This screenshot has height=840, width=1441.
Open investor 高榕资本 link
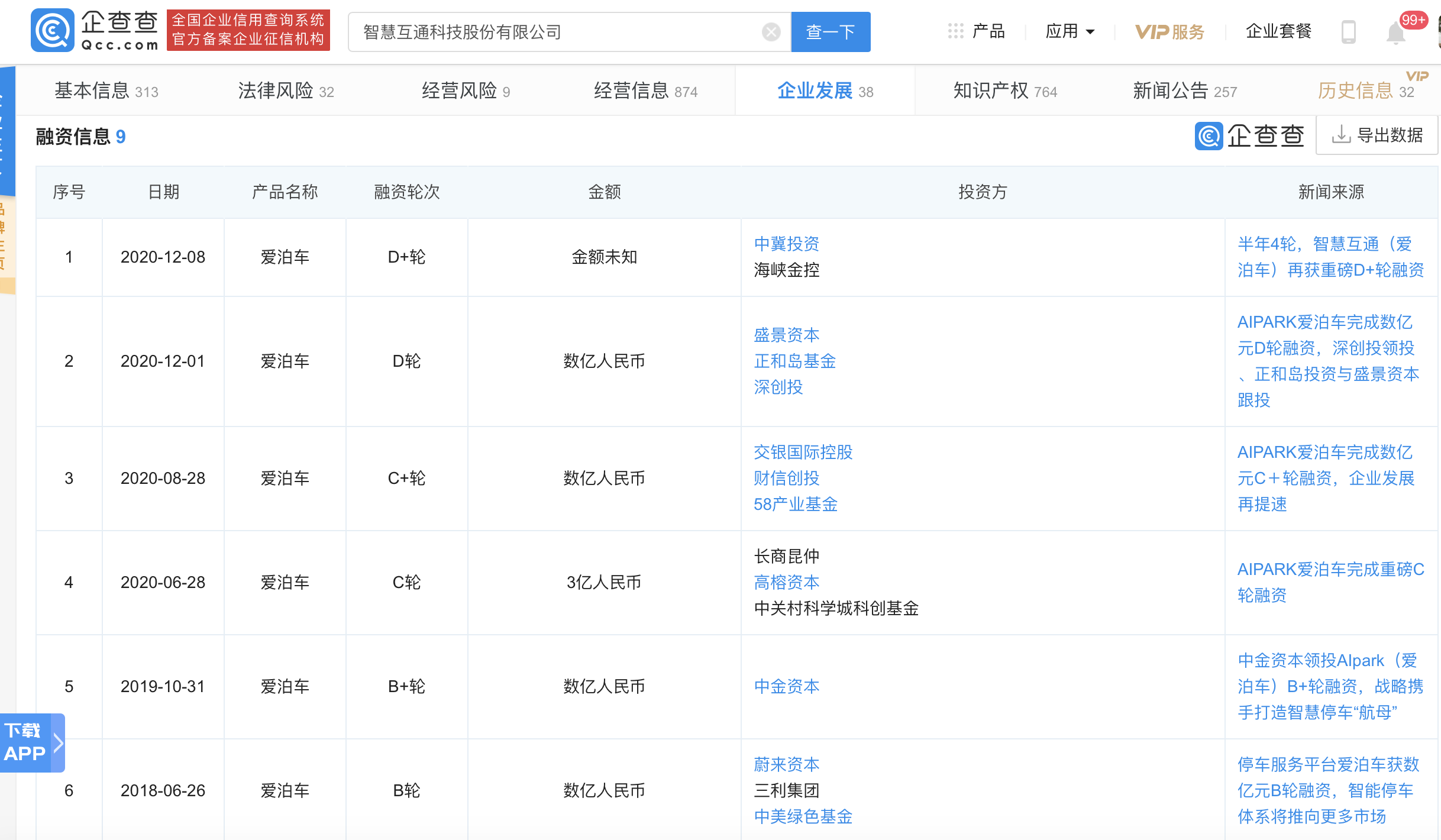[786, 582]
